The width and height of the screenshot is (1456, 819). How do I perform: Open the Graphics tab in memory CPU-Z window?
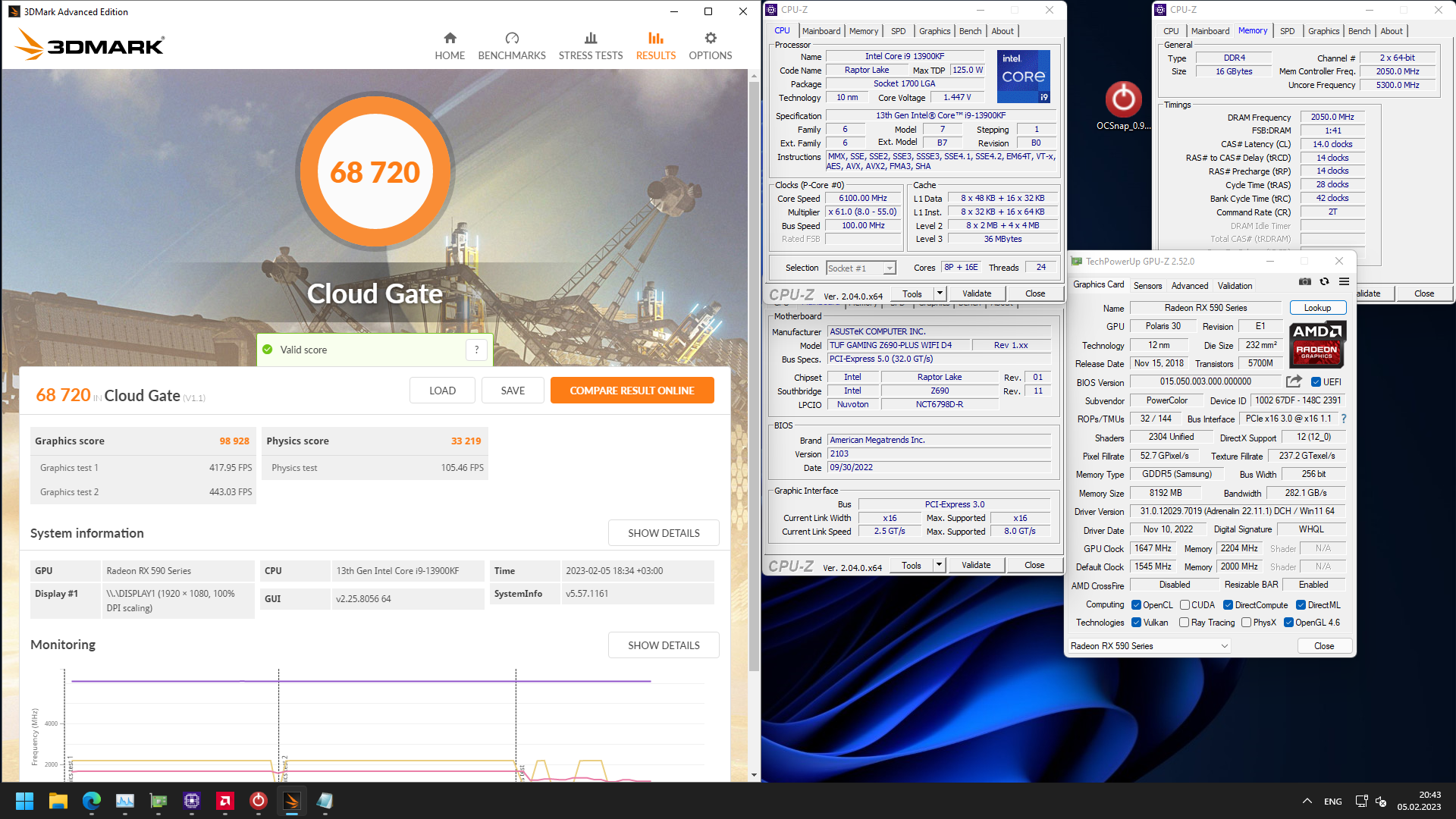1323,31
